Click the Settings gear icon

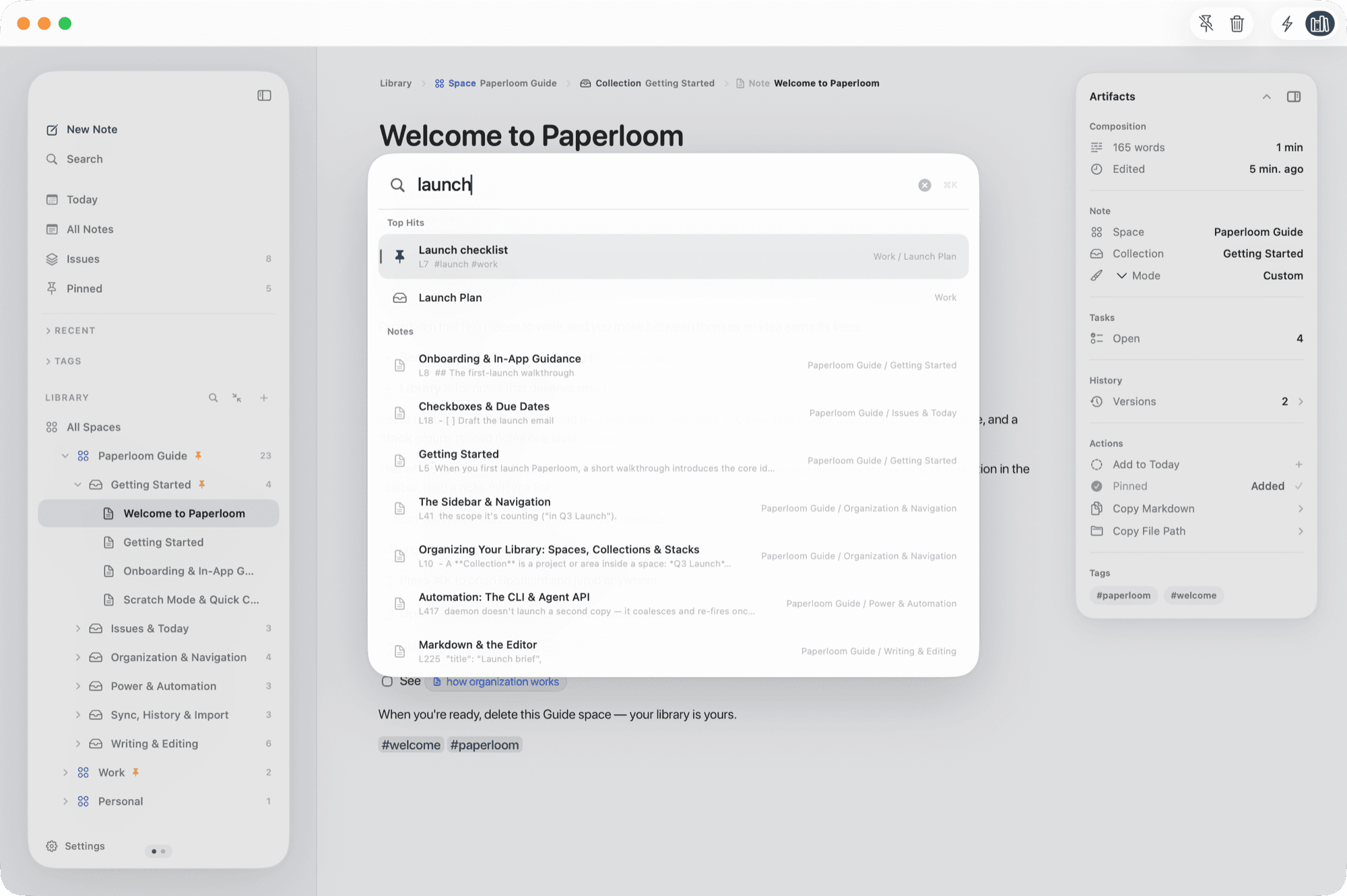point(52,846)
